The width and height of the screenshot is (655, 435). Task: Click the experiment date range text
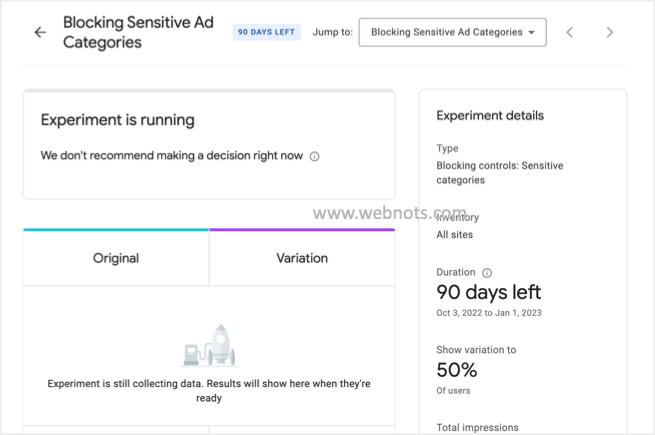click(488, 312)
